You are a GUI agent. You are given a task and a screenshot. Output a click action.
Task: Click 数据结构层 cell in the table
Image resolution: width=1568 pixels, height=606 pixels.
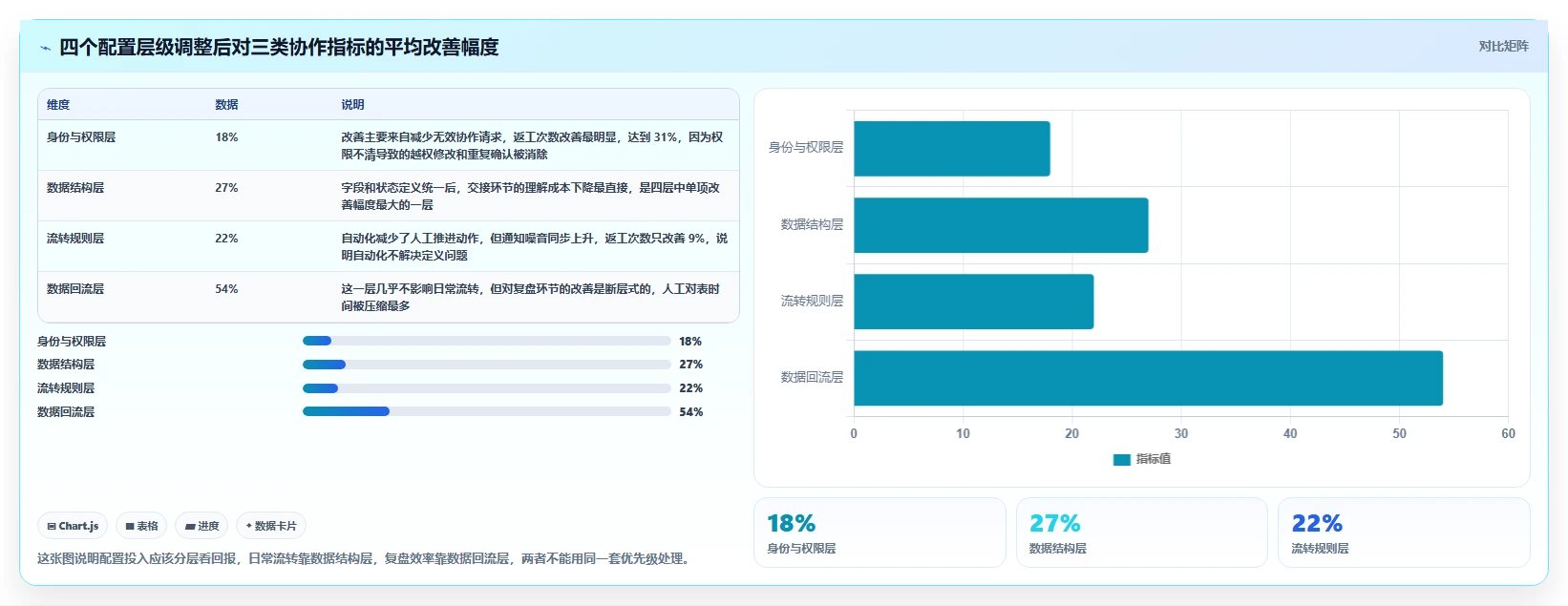coord(75,188)
